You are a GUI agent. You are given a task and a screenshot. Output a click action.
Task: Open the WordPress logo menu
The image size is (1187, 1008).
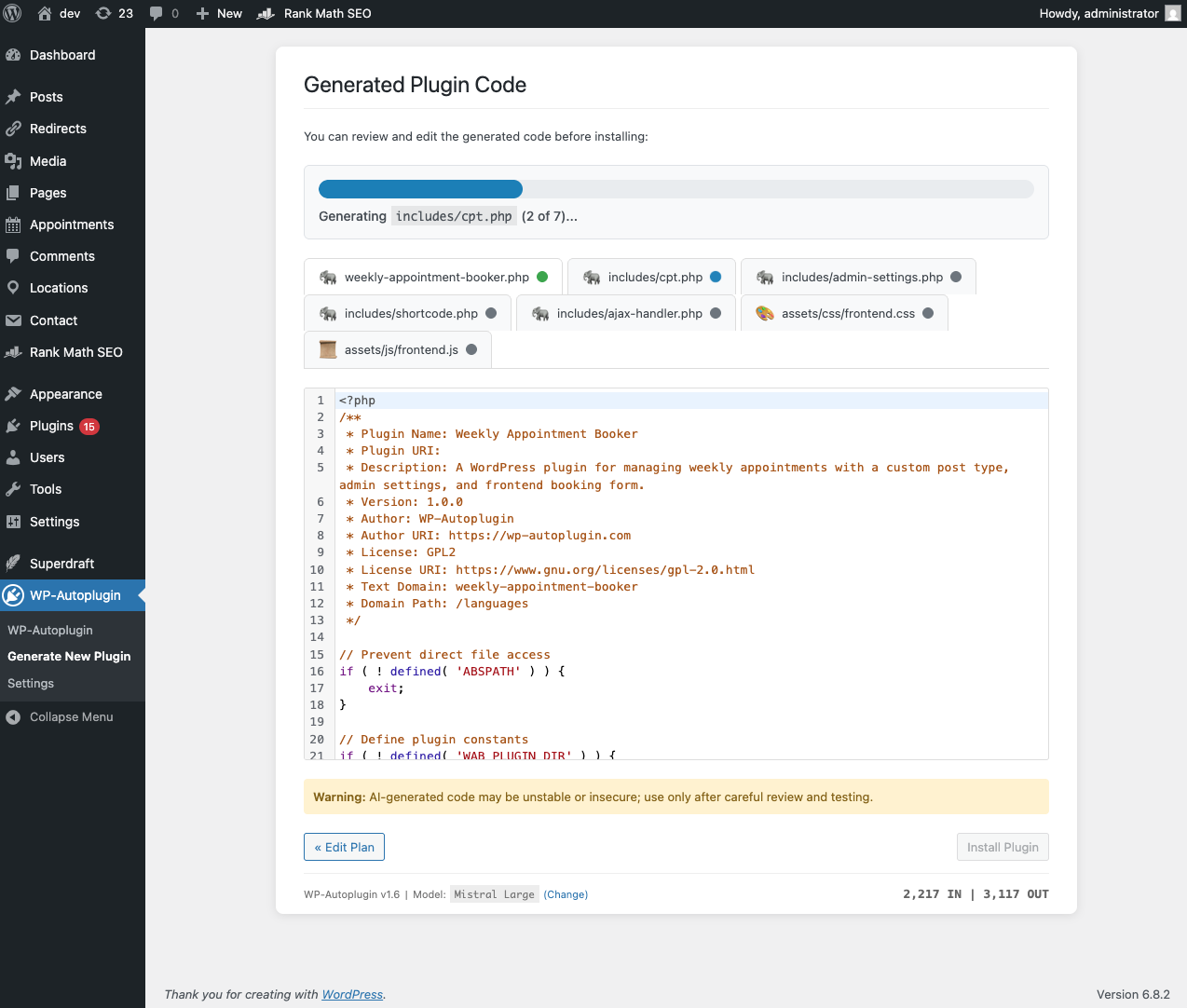(12, 13)
